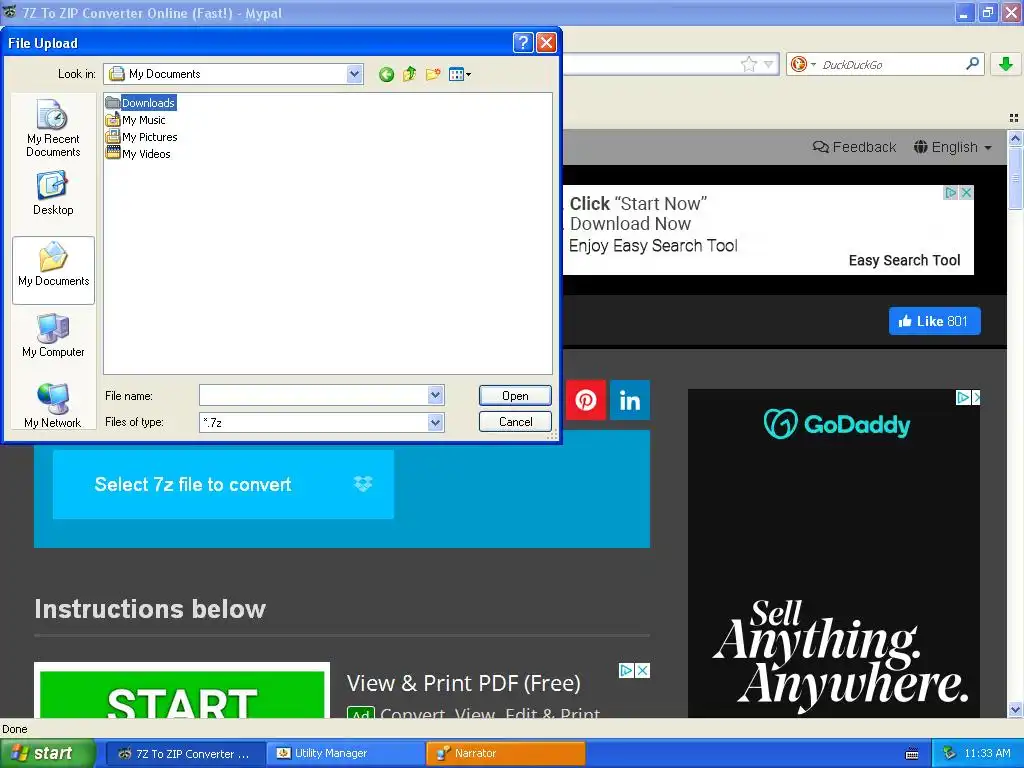Click the Cancel button
Screen dimensions: 1024x768
(515, 422)
